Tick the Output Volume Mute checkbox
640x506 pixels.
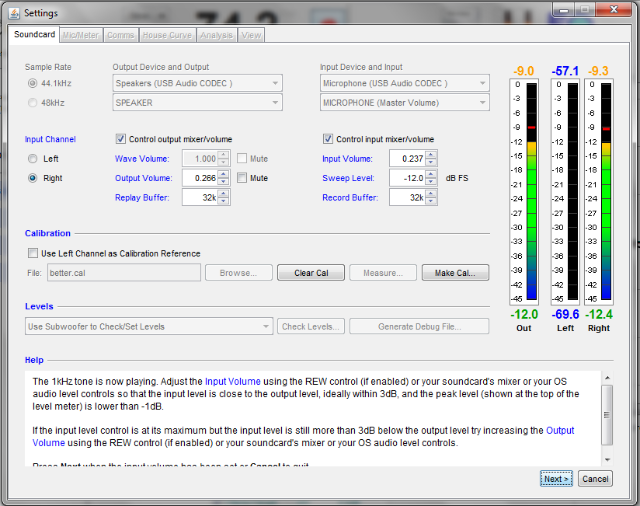(242, 178)
